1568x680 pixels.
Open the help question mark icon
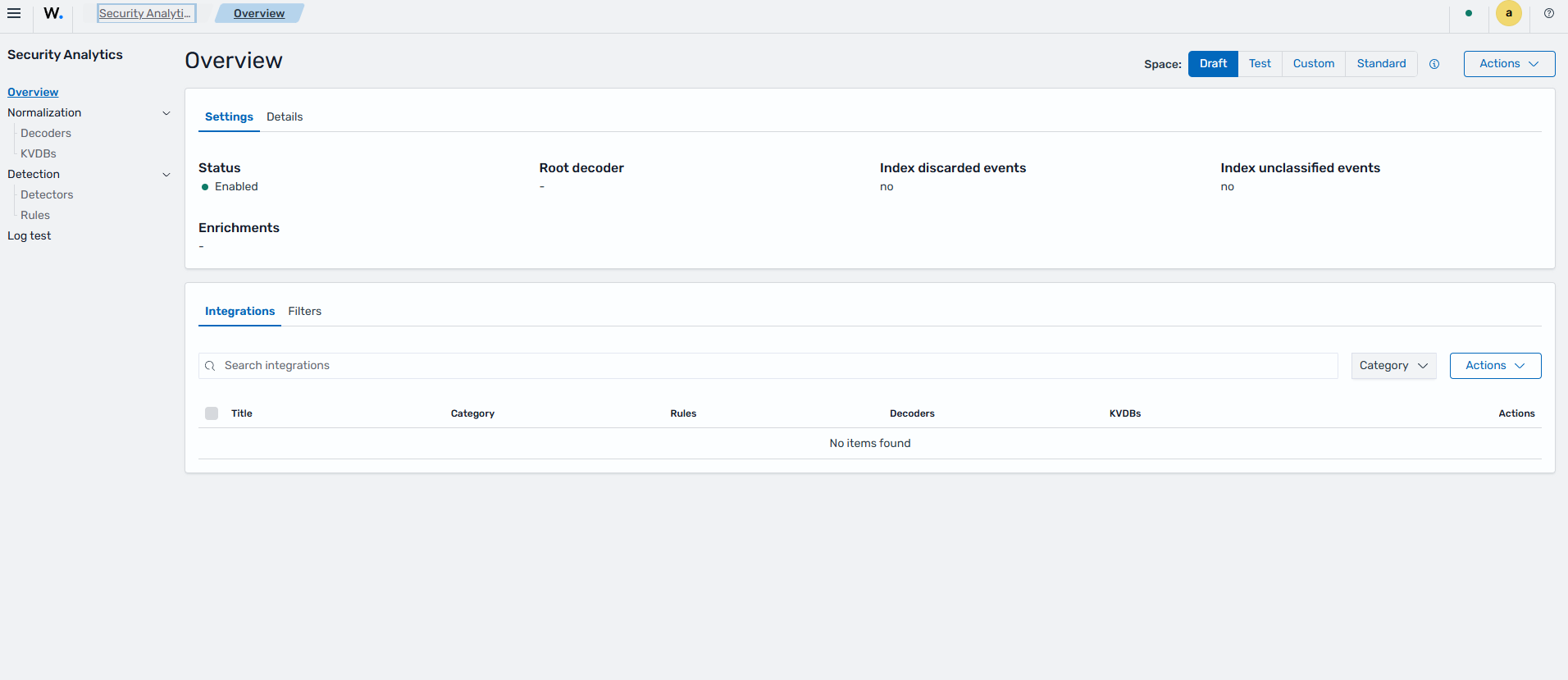(1549, 13)
